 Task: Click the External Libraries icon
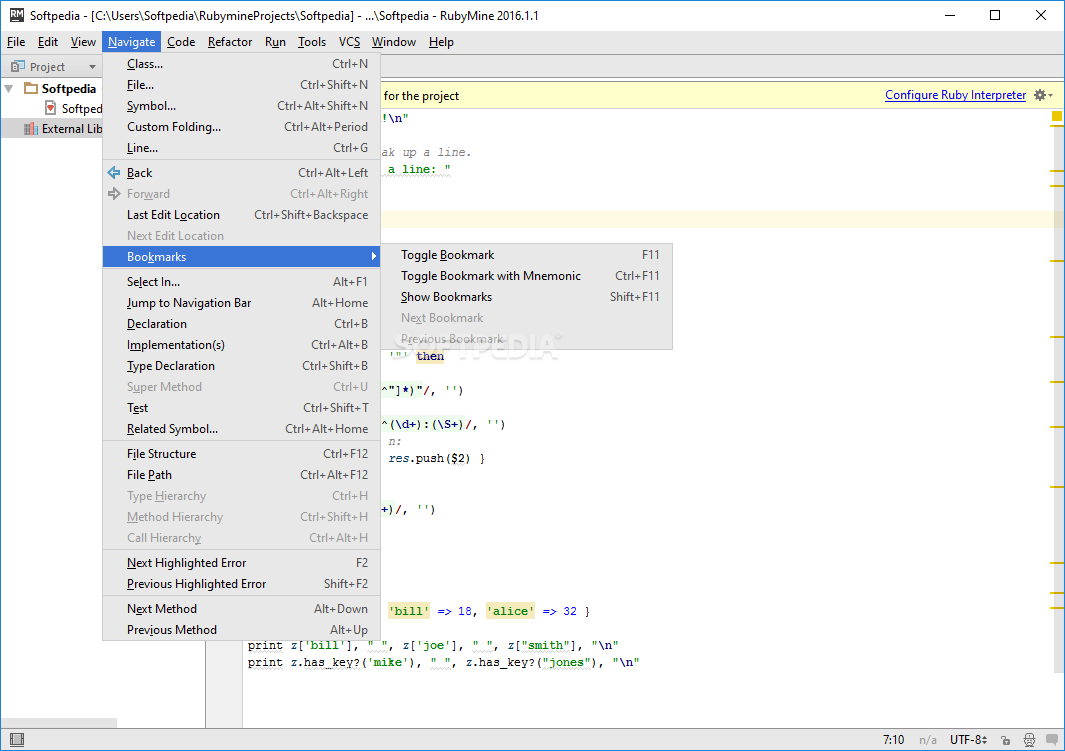tap(31, 128)
